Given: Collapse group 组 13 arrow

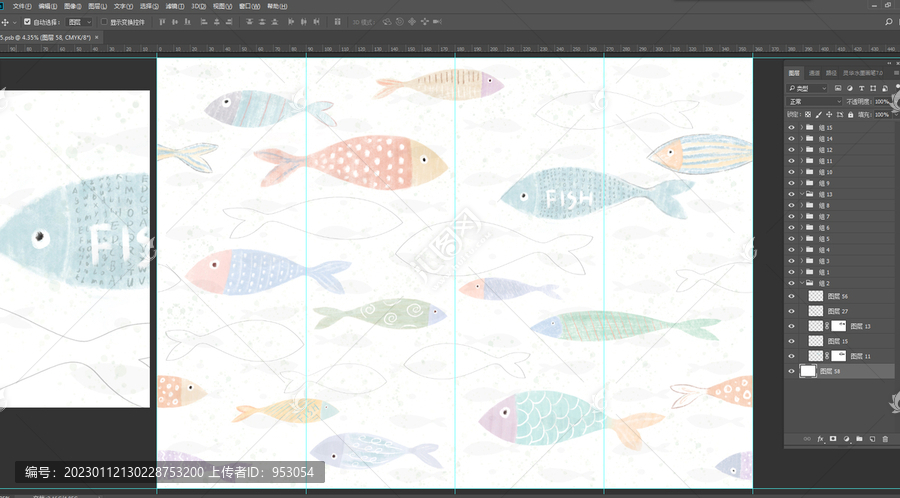Looking at the screenshot, I should click(802, 194).
